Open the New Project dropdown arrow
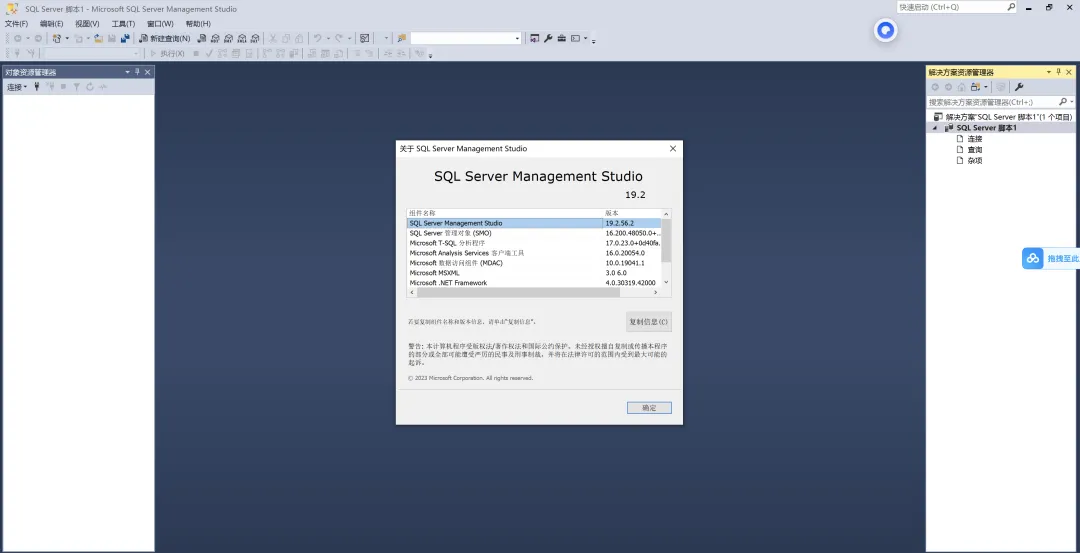The width and height of the screenshot is (1080, 553). 68,39
